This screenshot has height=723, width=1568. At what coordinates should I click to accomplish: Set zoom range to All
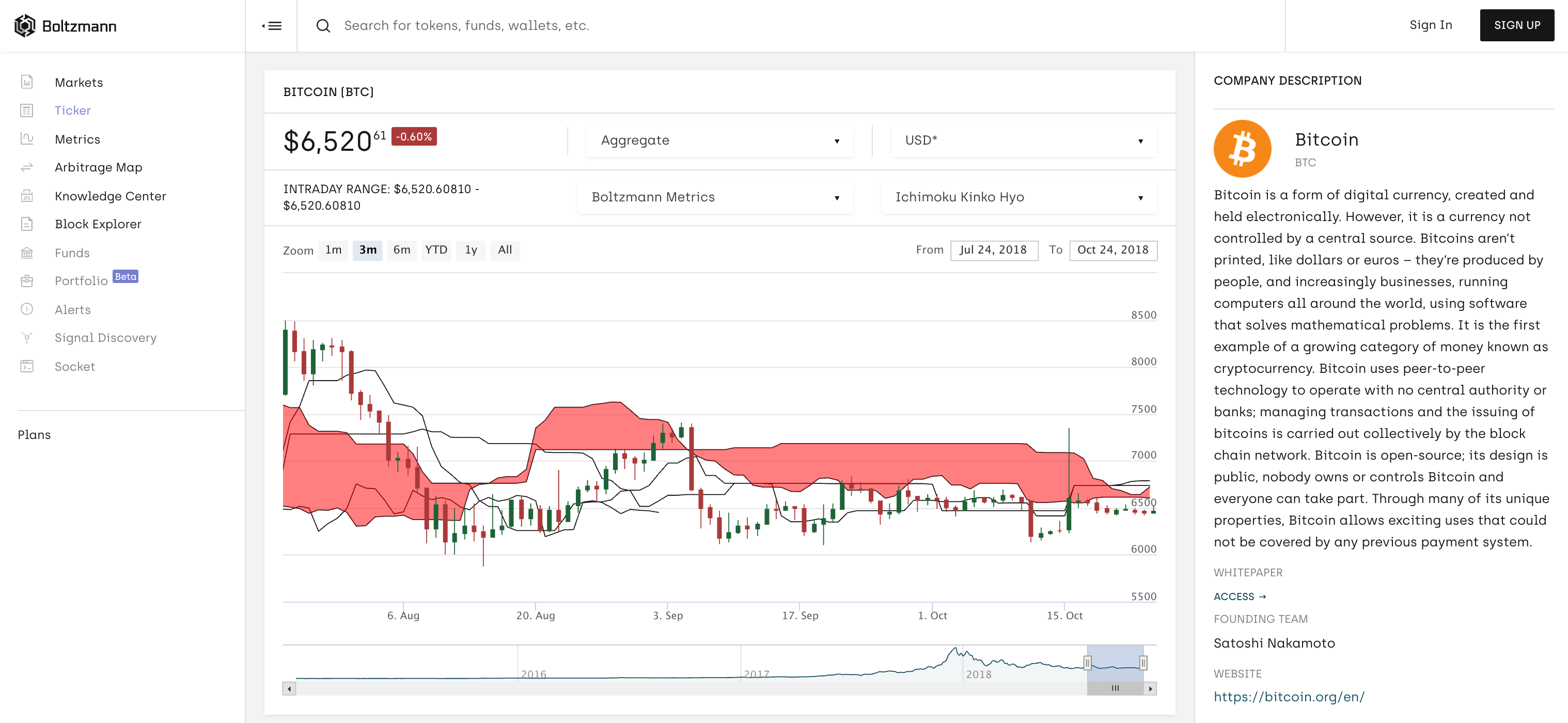[x=505, y=250]
